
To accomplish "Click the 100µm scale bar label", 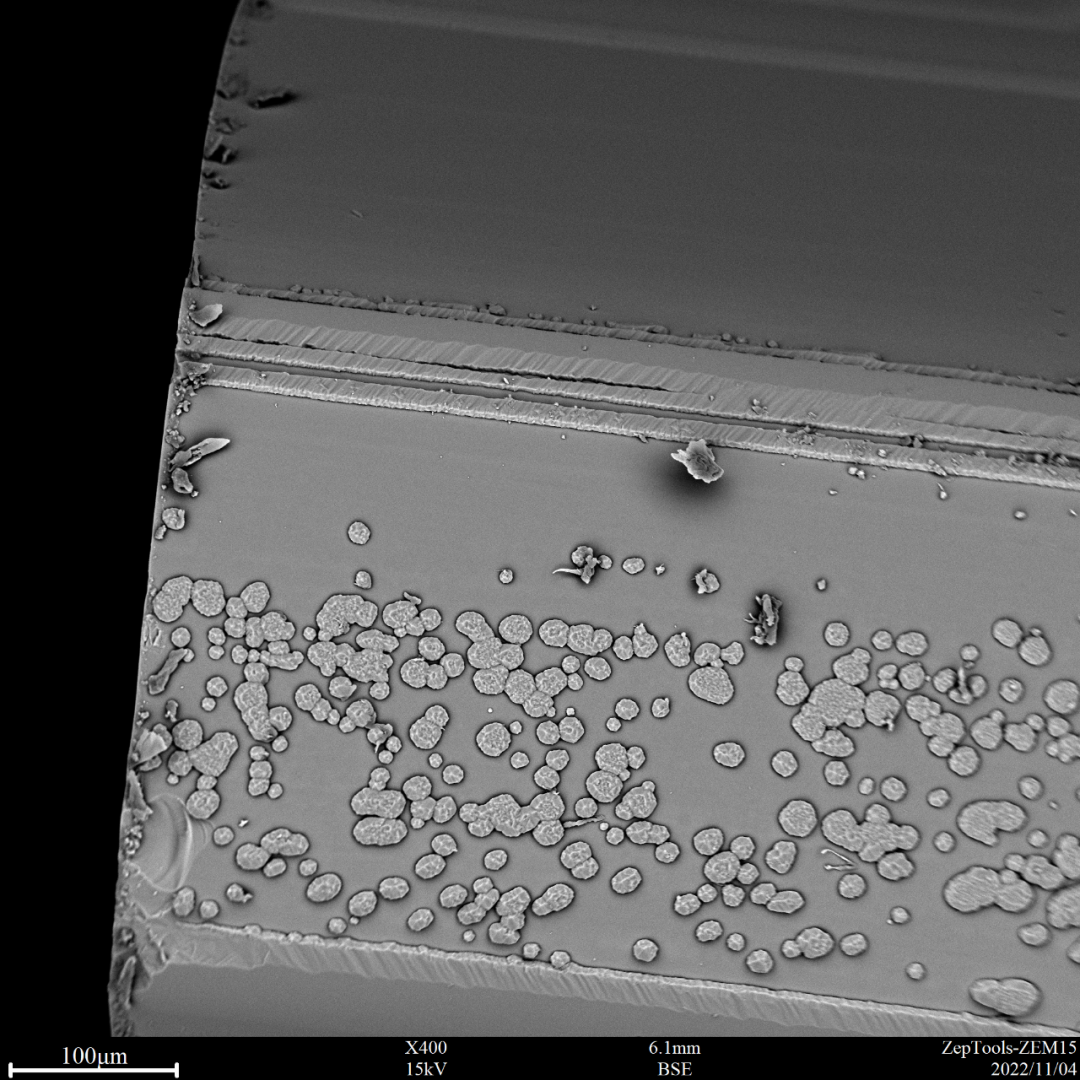I will [x=93, y=1055].
